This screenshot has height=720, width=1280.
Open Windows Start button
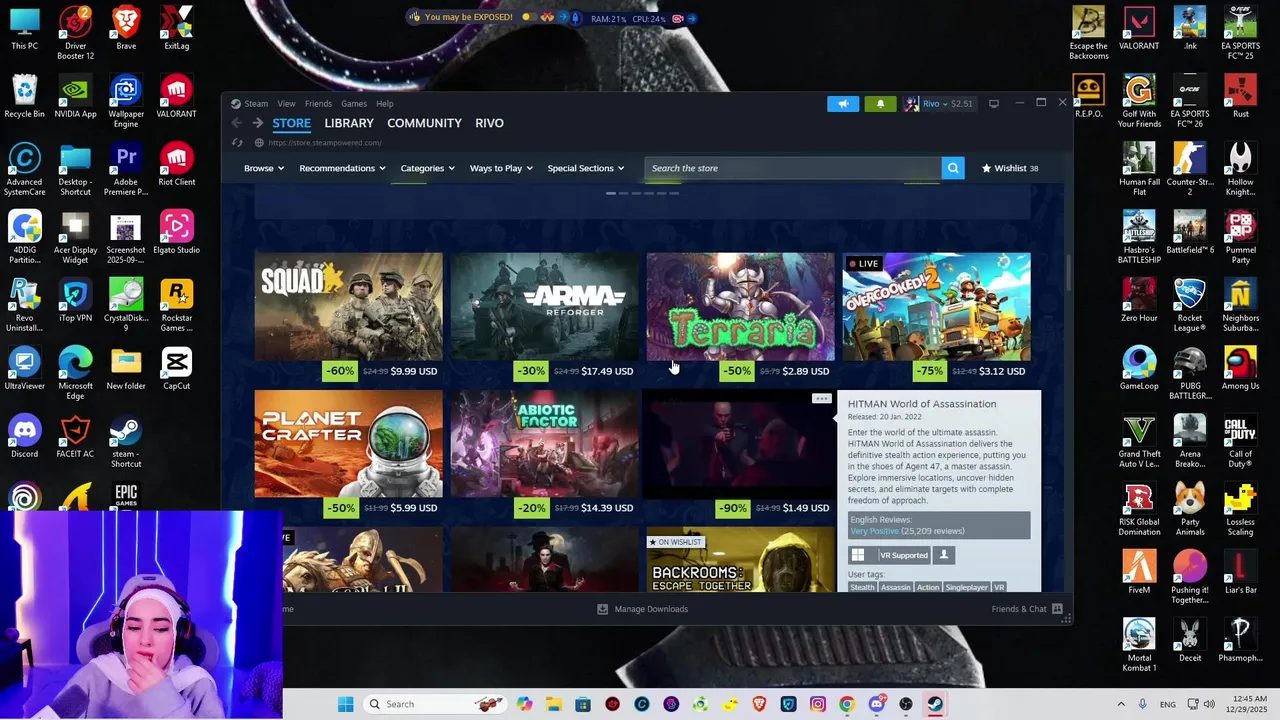(x=345, y=704)
